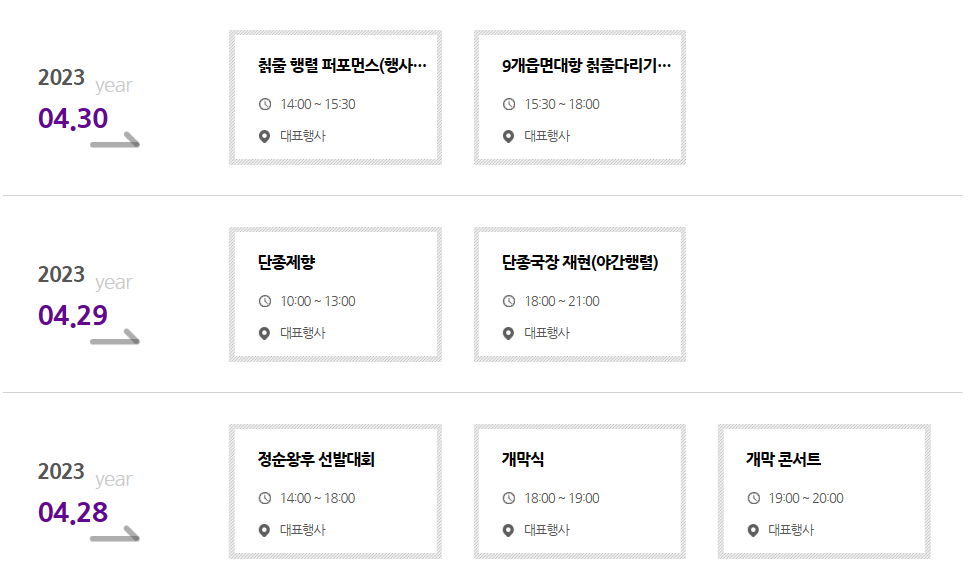Select the 단종국장 재현(야간행렬) event
This screenshot has height=584, width=974.
point(580,294)
